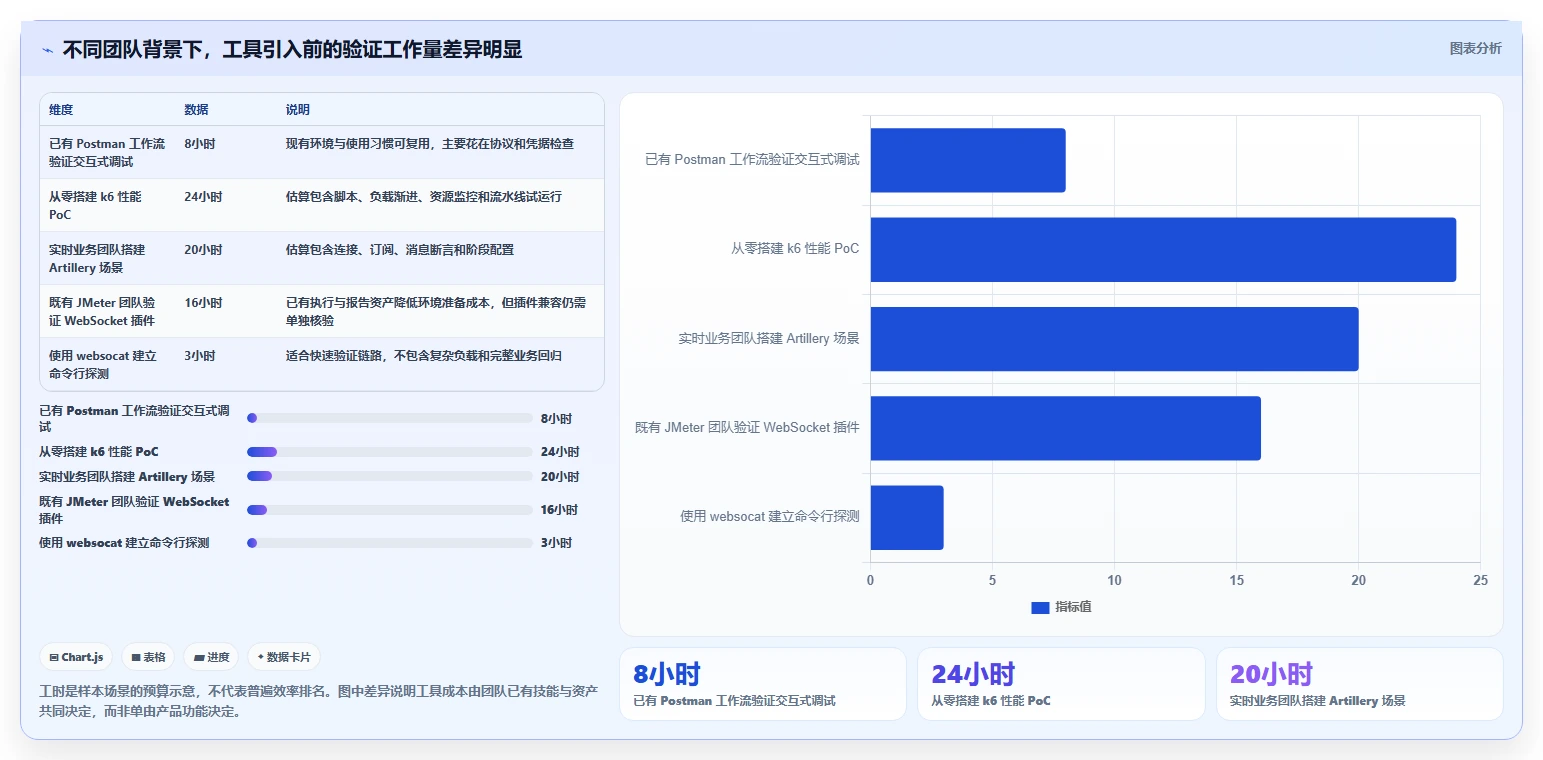Click chart y-axis label 从零搭建 k6 性能 PoC
The image size is (1543, 760).
coord(795,249)
